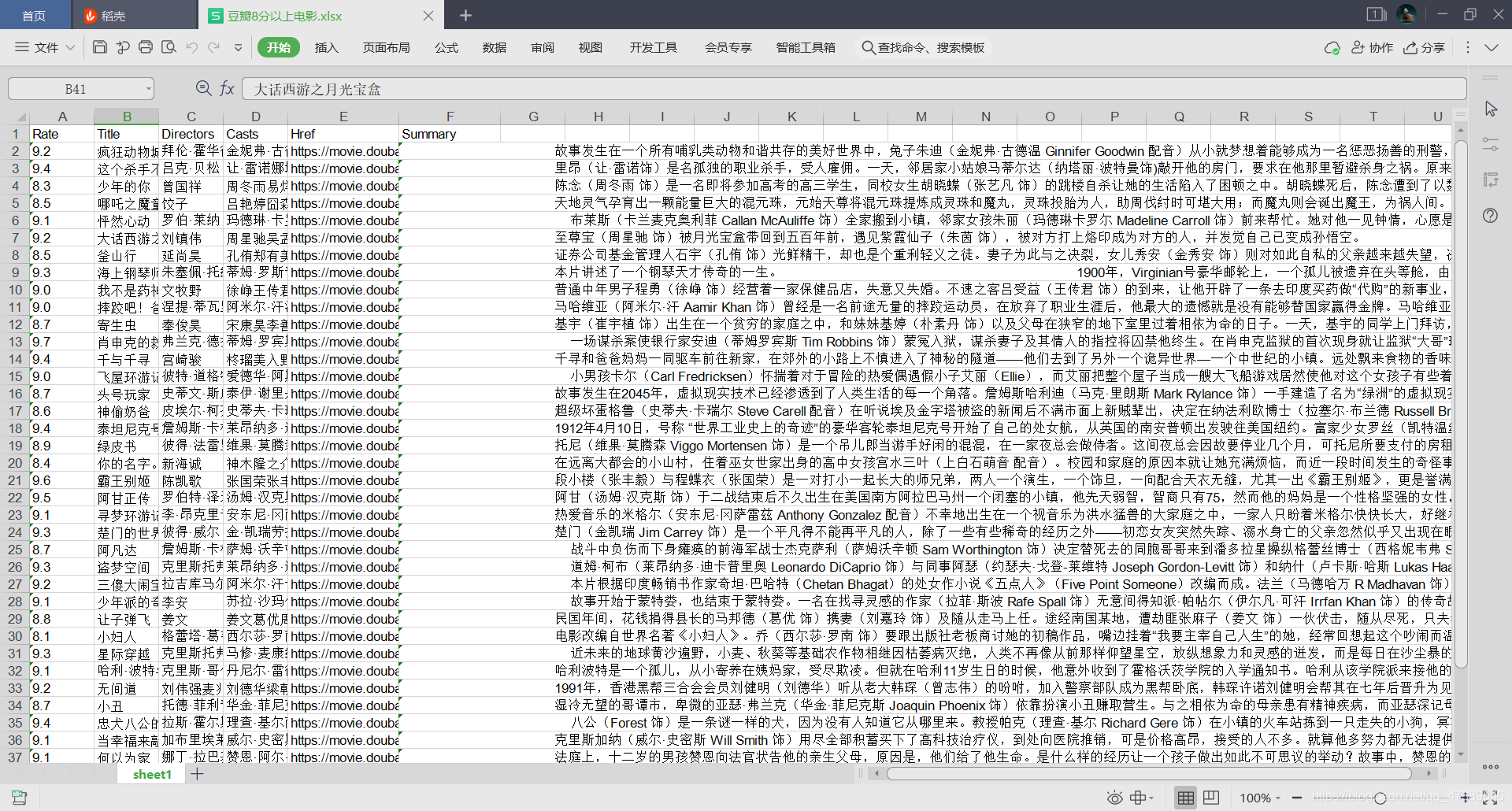Open the settings sliders icon in right sidebar
The height and width of the screenshot is (811, 1512).
click(x=1490, y=144)
